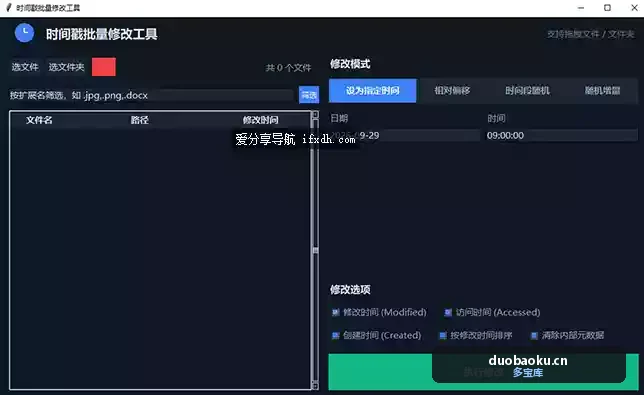This screenshot has height=395, width=644.
Task: Maximize the window
Action: (607, 8)
